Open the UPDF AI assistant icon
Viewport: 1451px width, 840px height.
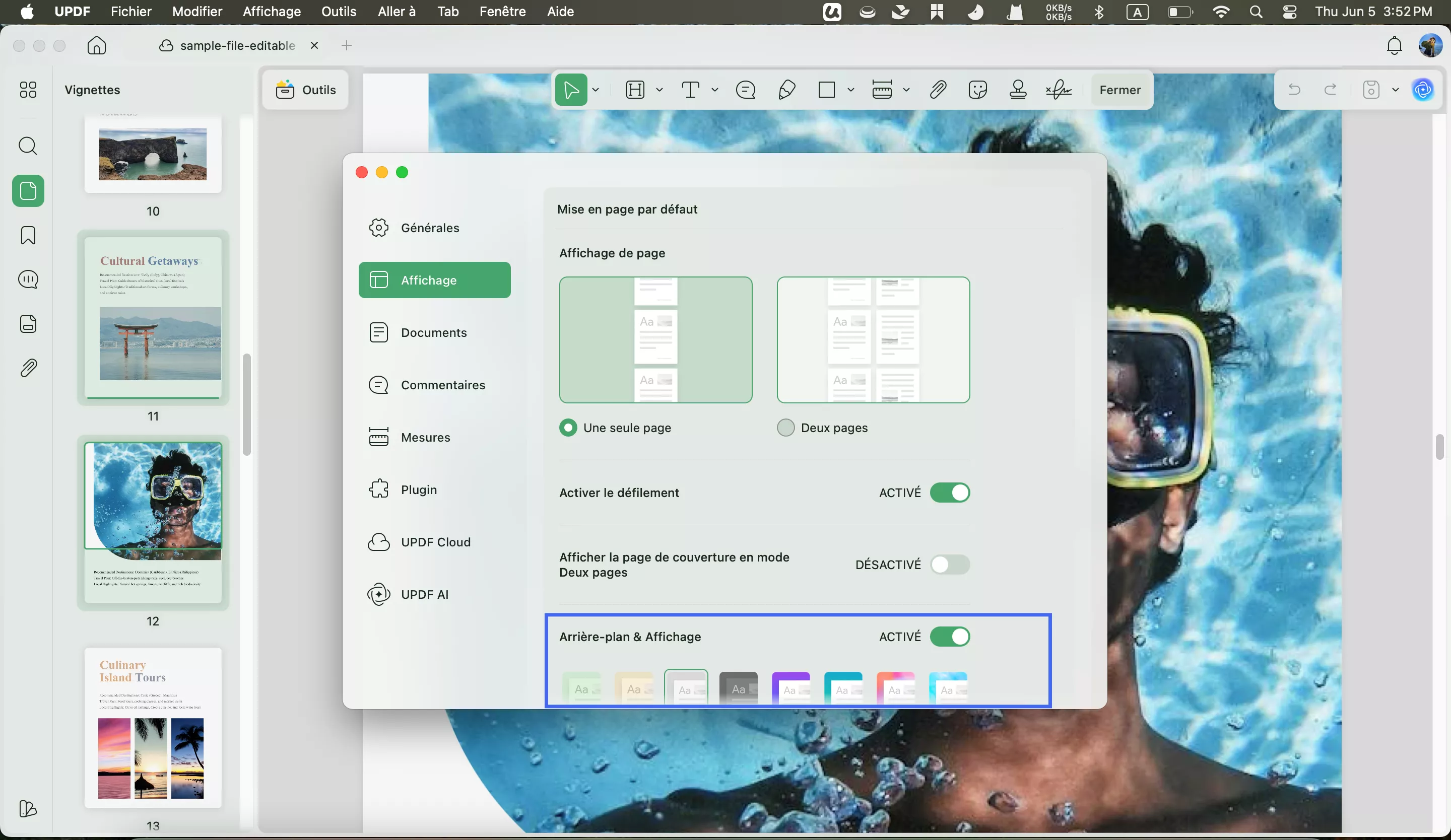point(1423,90)
